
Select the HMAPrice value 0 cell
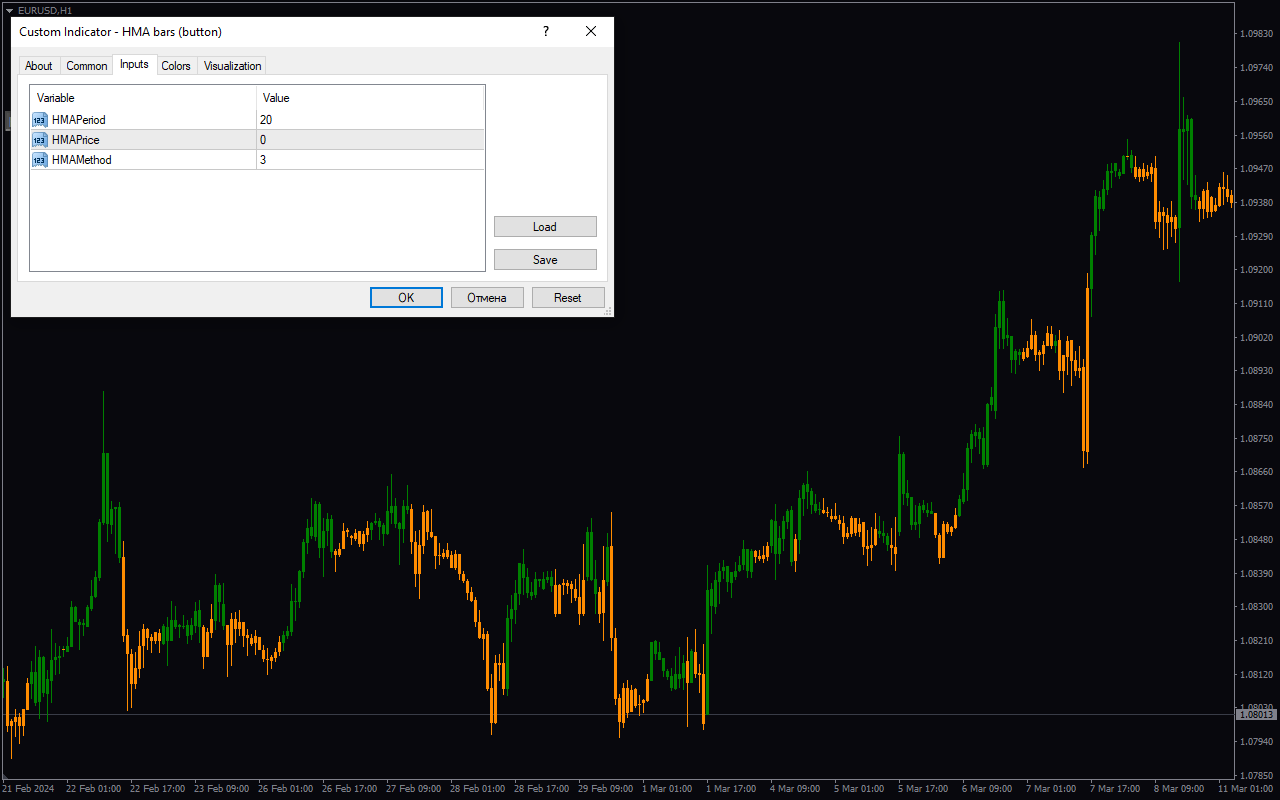pos(370,140)
